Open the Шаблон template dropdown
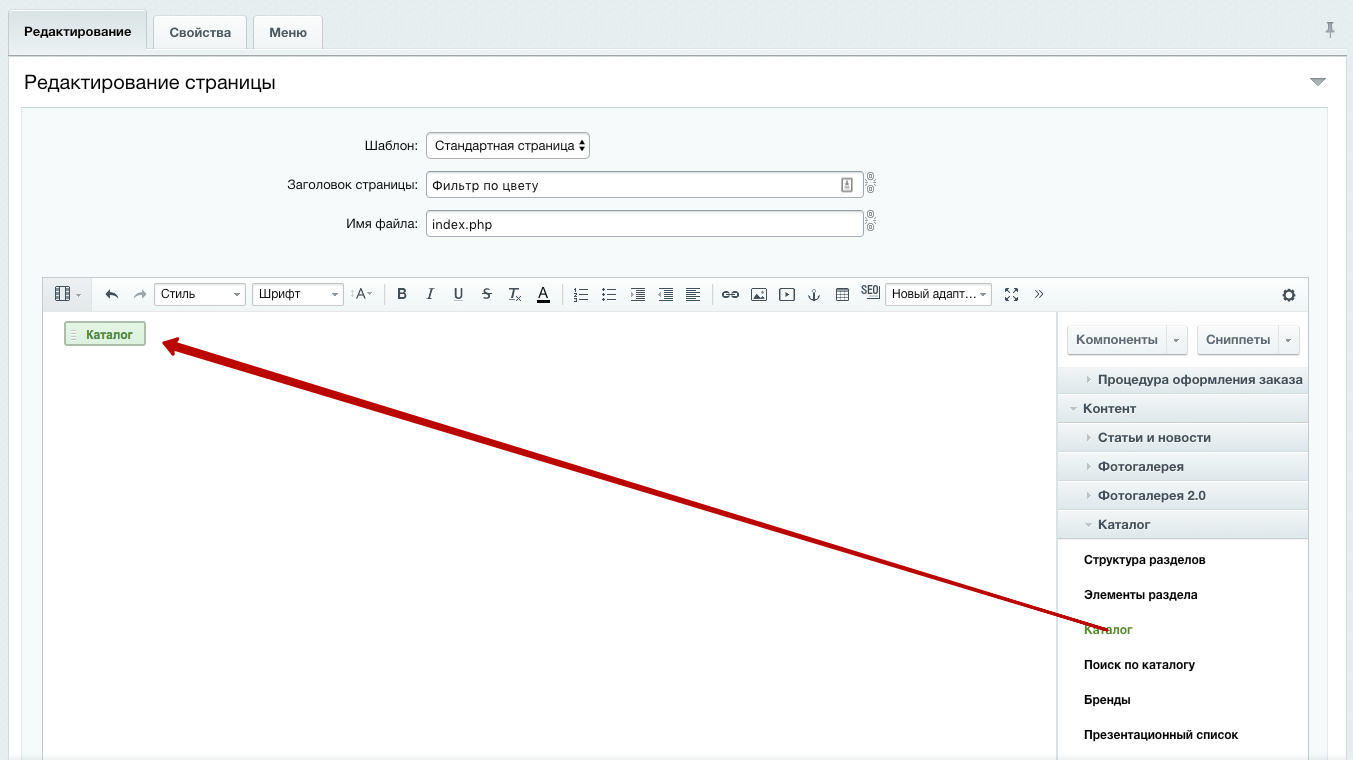 508,145
